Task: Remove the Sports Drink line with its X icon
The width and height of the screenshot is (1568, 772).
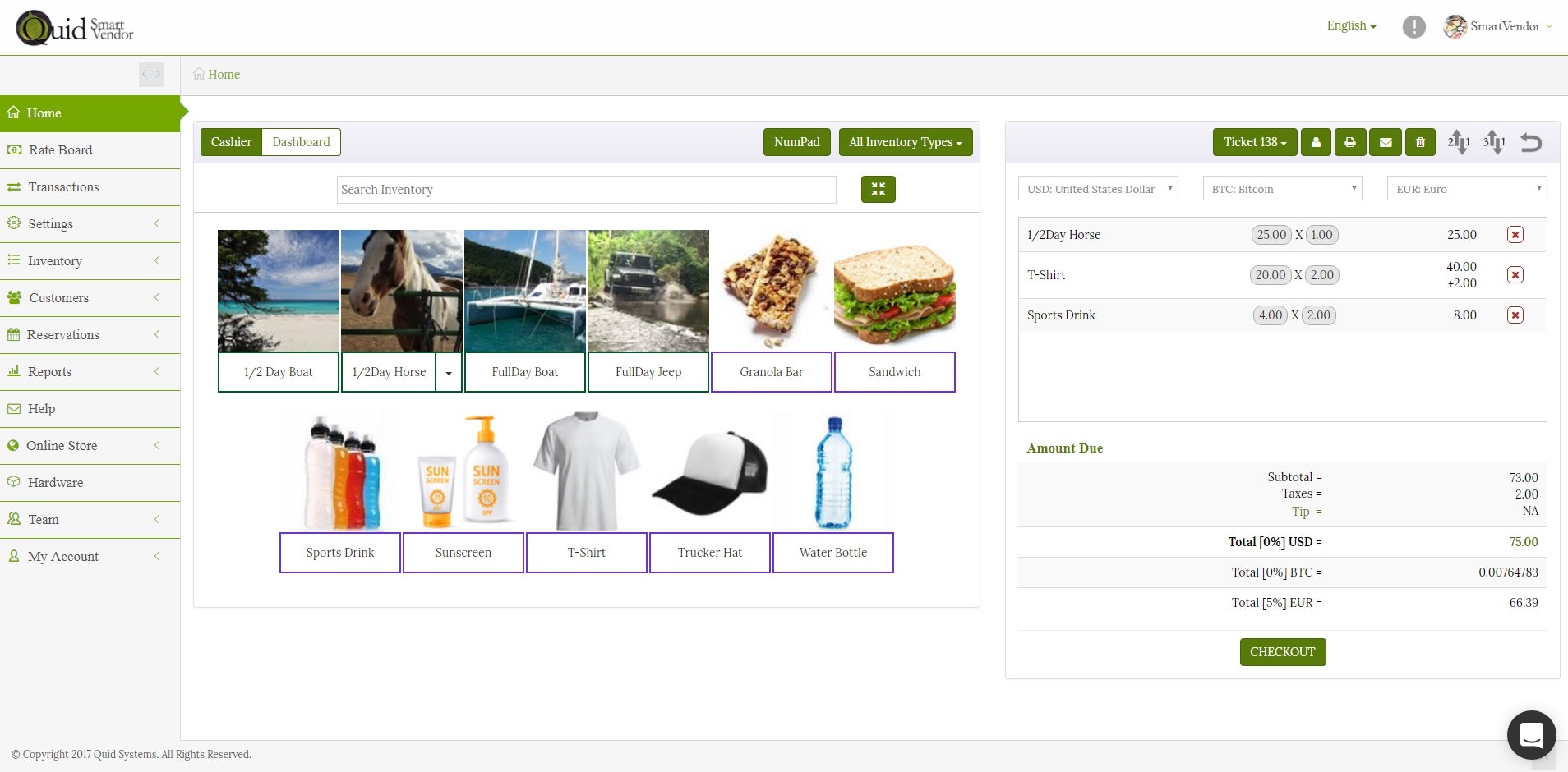Action: pyautogui.click(x=1515, y=315)
